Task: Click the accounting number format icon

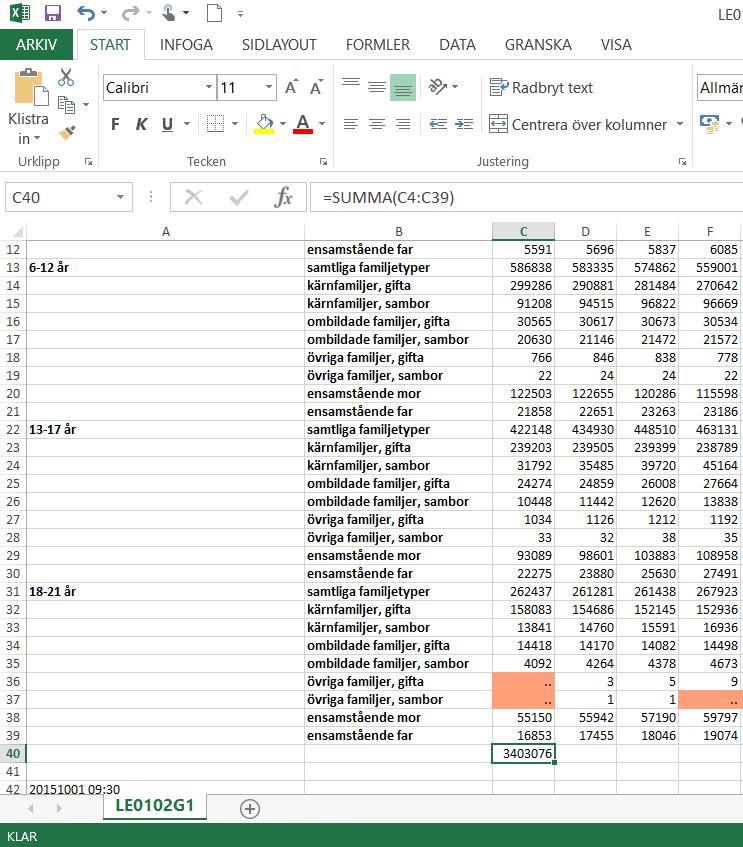Action: [709, 124]
